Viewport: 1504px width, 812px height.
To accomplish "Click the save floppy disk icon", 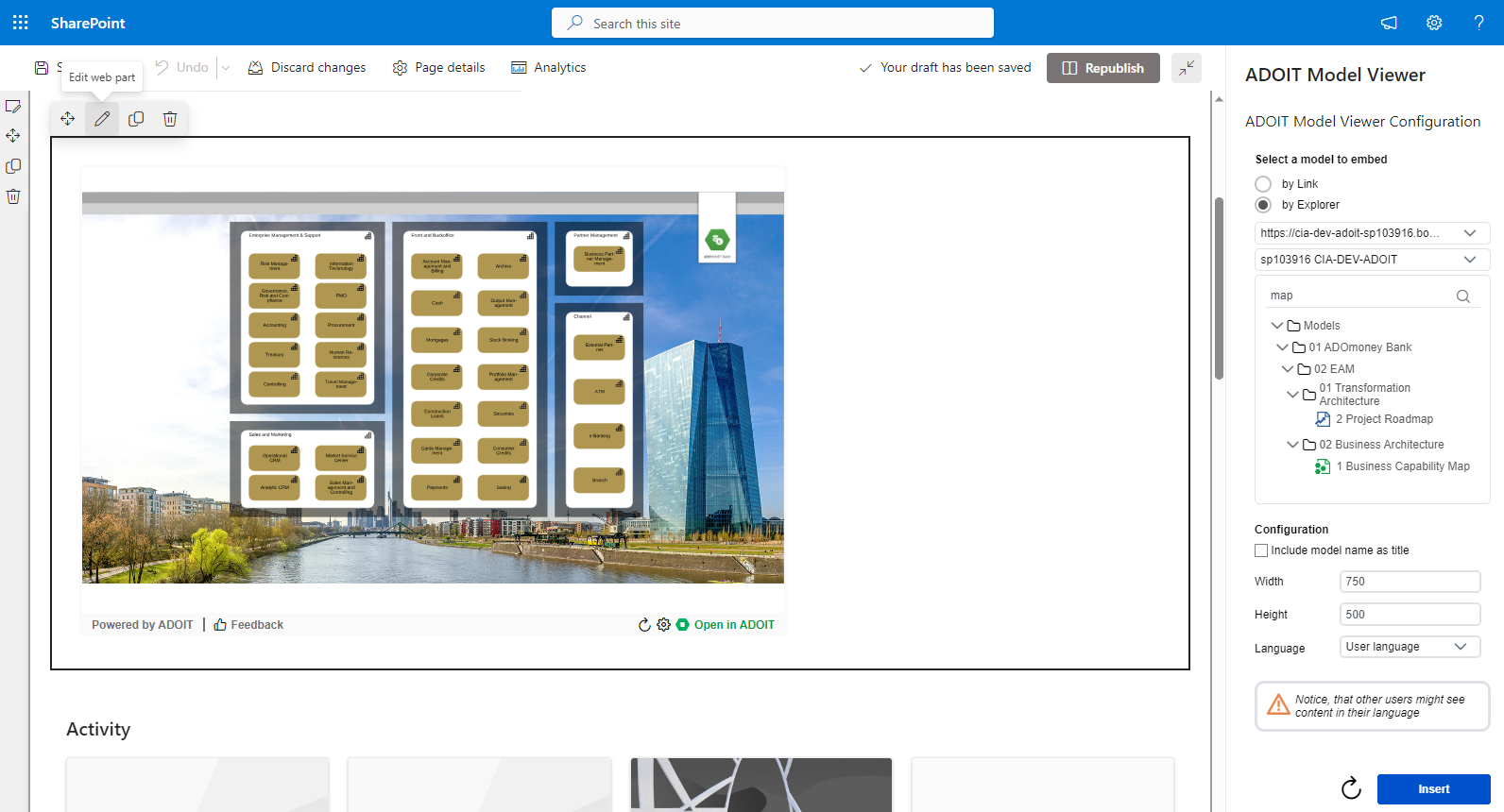I will coord(42,68).
